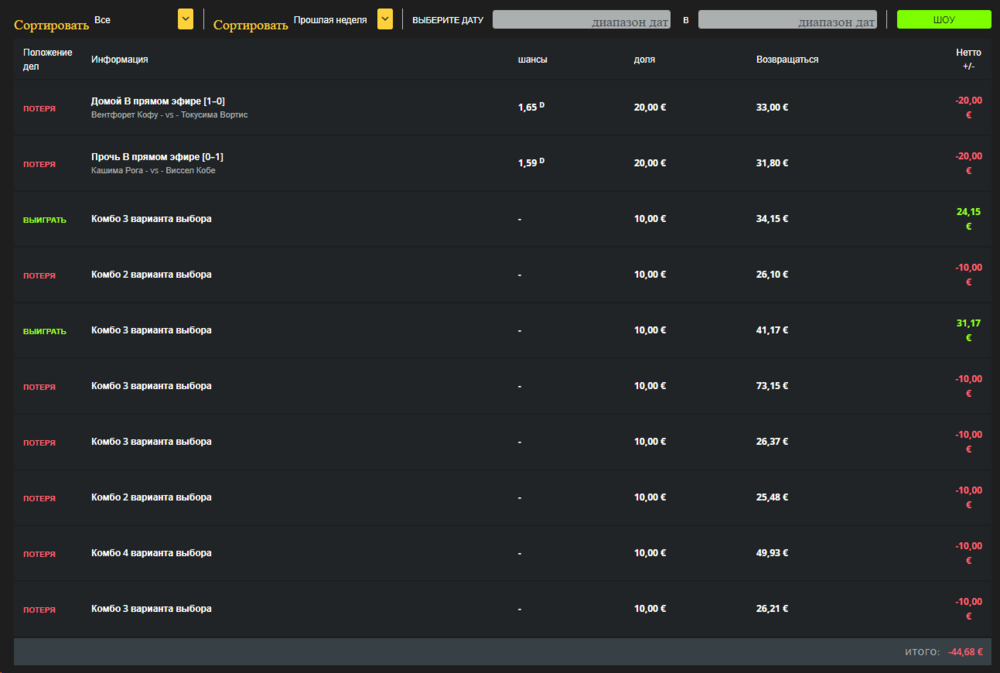Click the ИТОГО total -44,68 €
This screenshot has height=673, width=1000.
965,652
